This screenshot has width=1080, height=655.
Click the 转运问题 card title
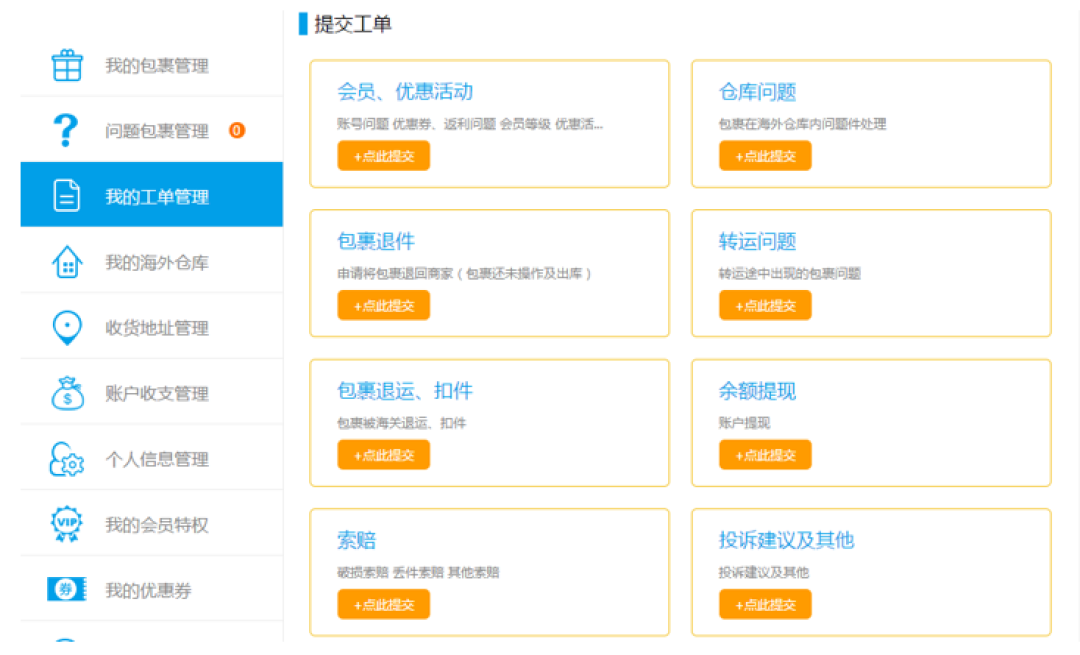click(x=758, y=241)
